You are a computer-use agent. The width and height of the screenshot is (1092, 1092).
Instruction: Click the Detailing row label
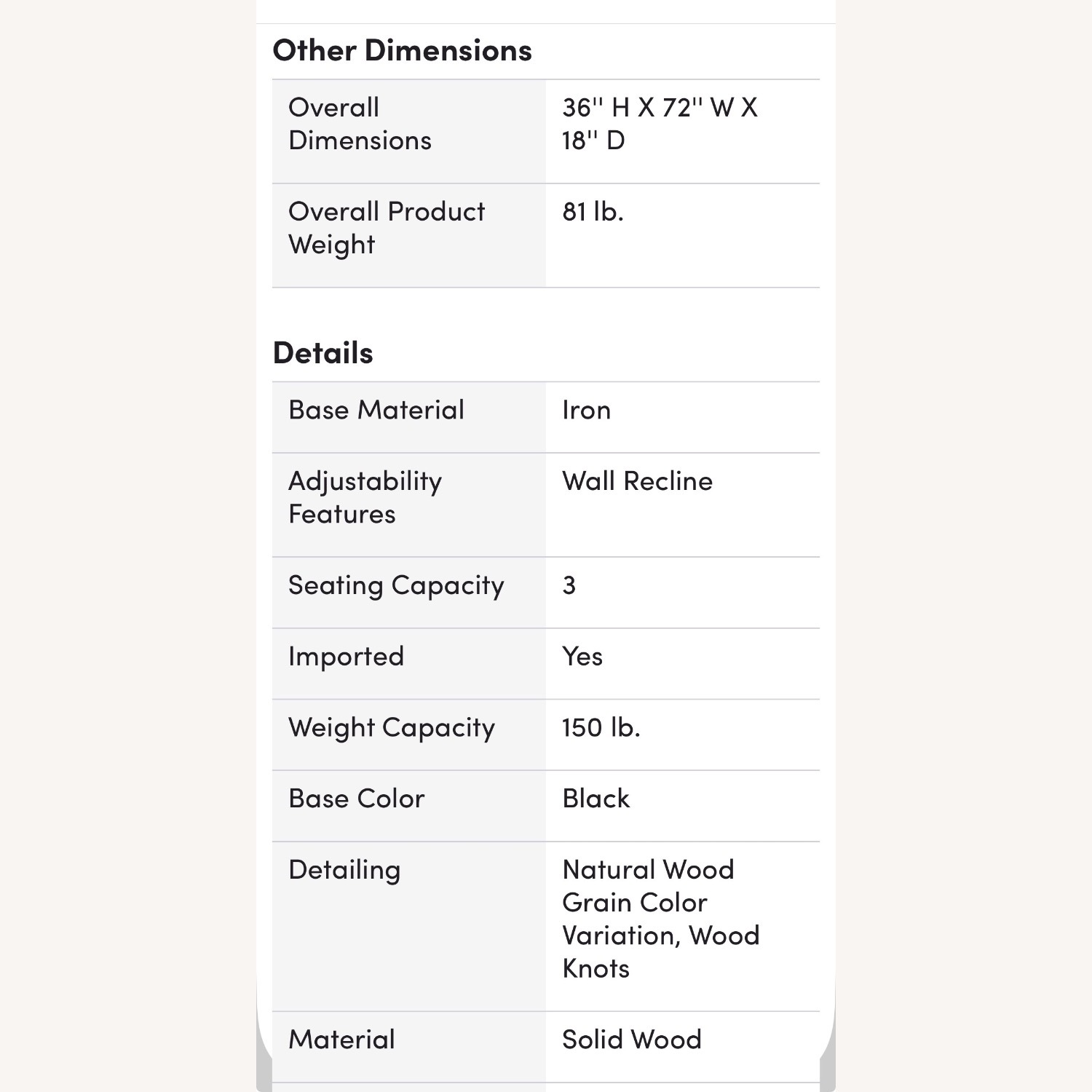[344, 871]
